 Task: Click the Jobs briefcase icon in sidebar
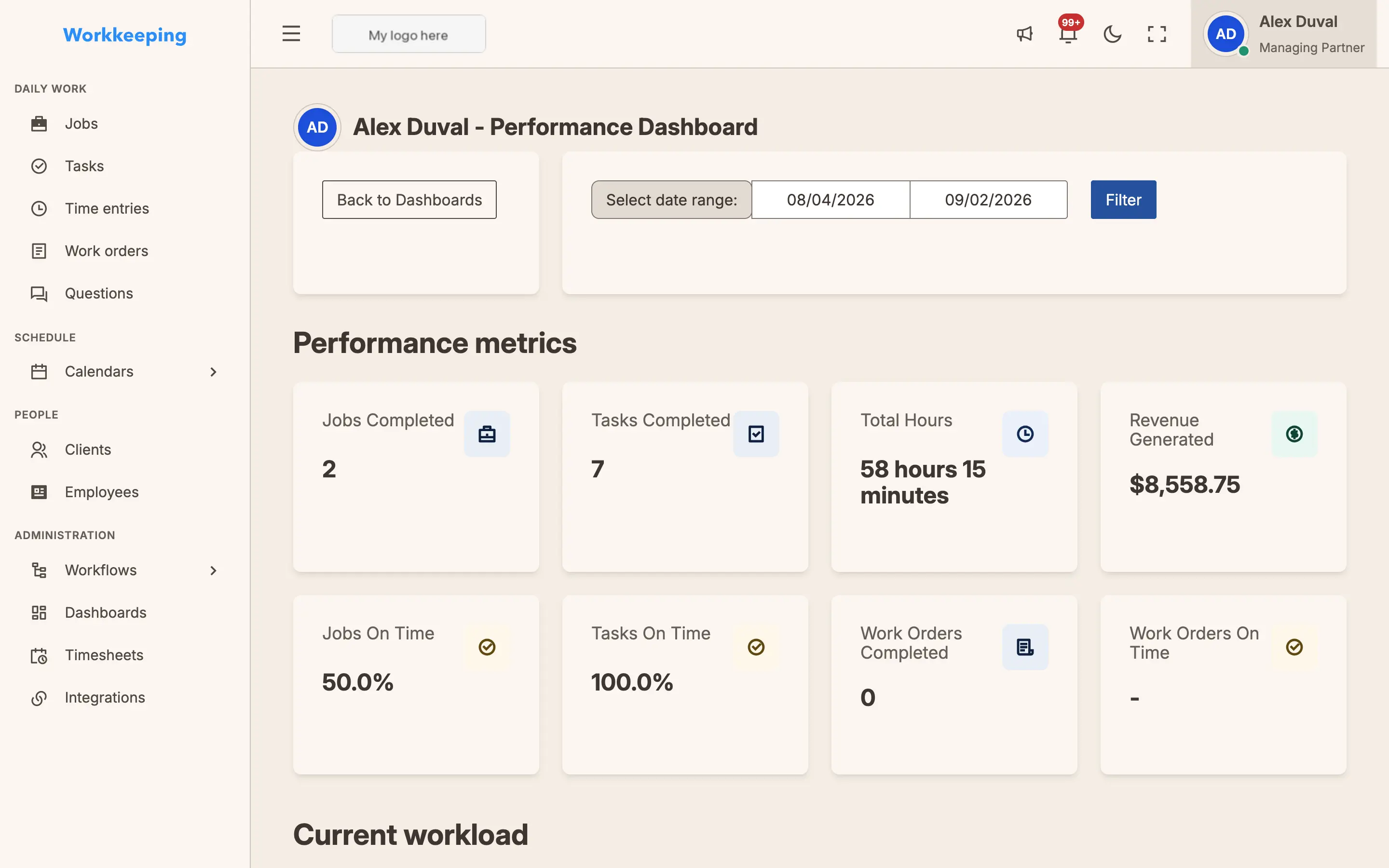coord(39,123)
